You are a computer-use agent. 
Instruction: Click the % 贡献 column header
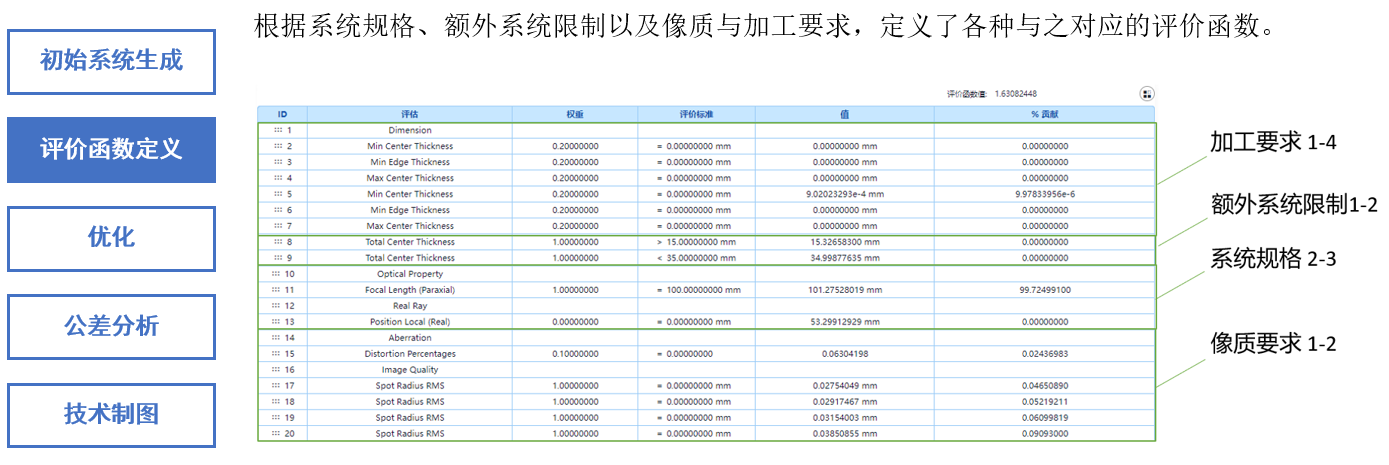1044,114
